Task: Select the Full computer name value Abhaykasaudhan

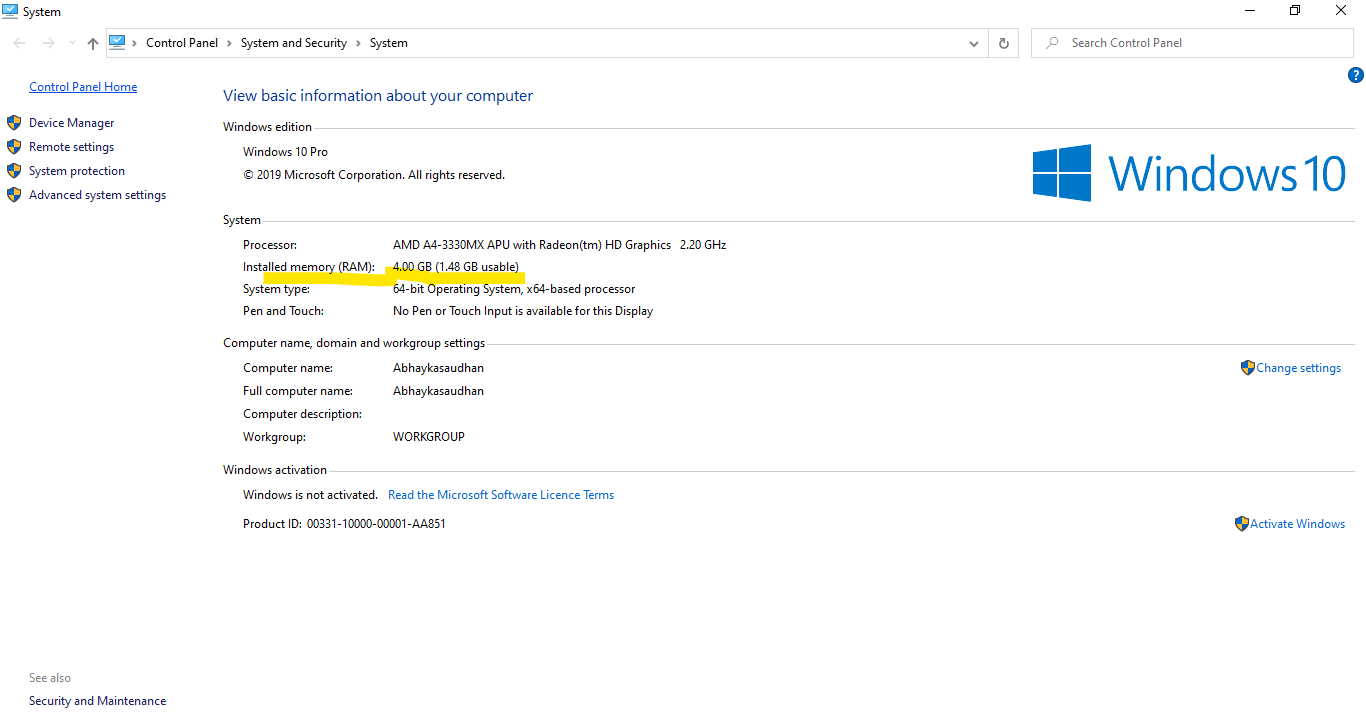Action: (438, 391)
